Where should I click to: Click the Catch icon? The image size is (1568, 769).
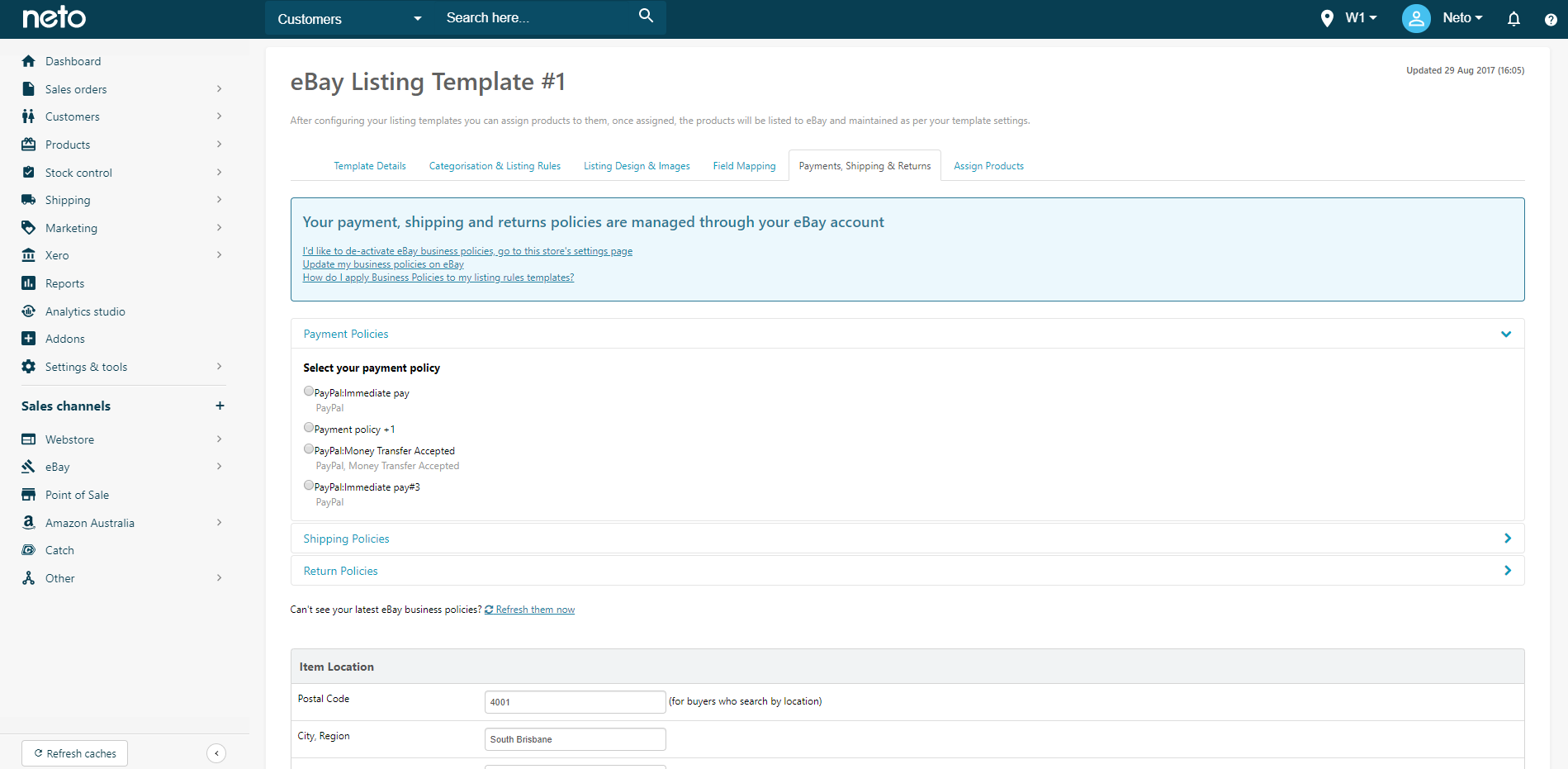click(x=29, y=550)
